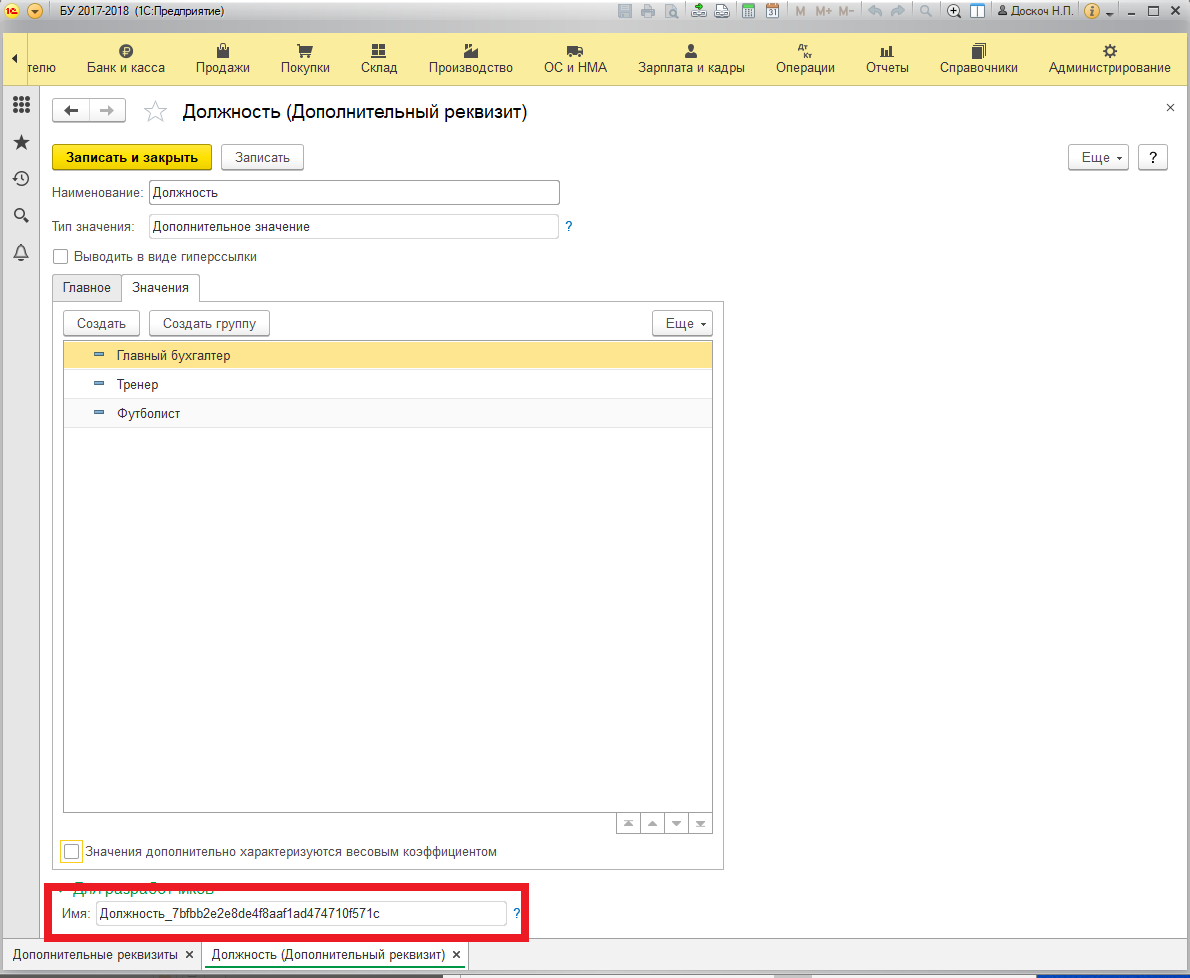Switch to the 'Значения' tab

pos(160,288)
